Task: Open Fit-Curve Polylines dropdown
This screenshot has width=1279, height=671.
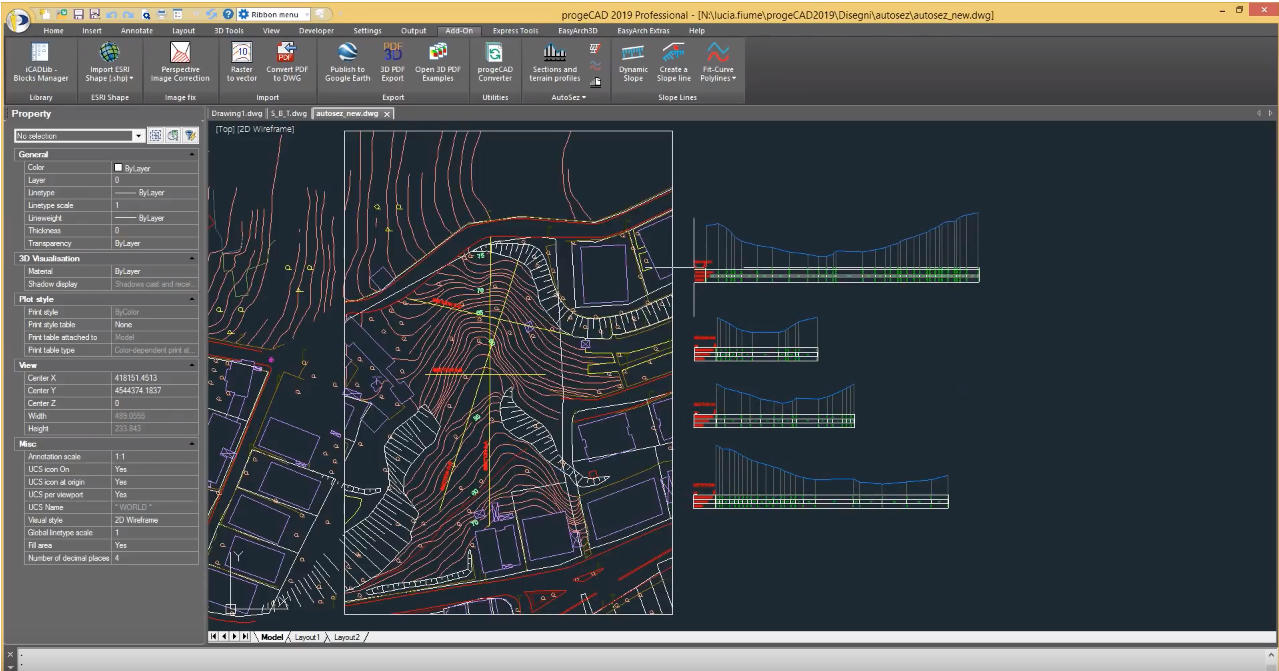Action: coord(718,62)
